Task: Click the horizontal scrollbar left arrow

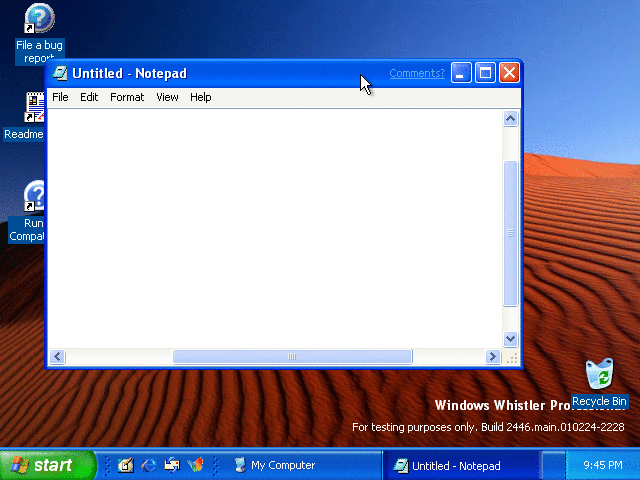Action: pyautogui.click(x=58, y=357)
